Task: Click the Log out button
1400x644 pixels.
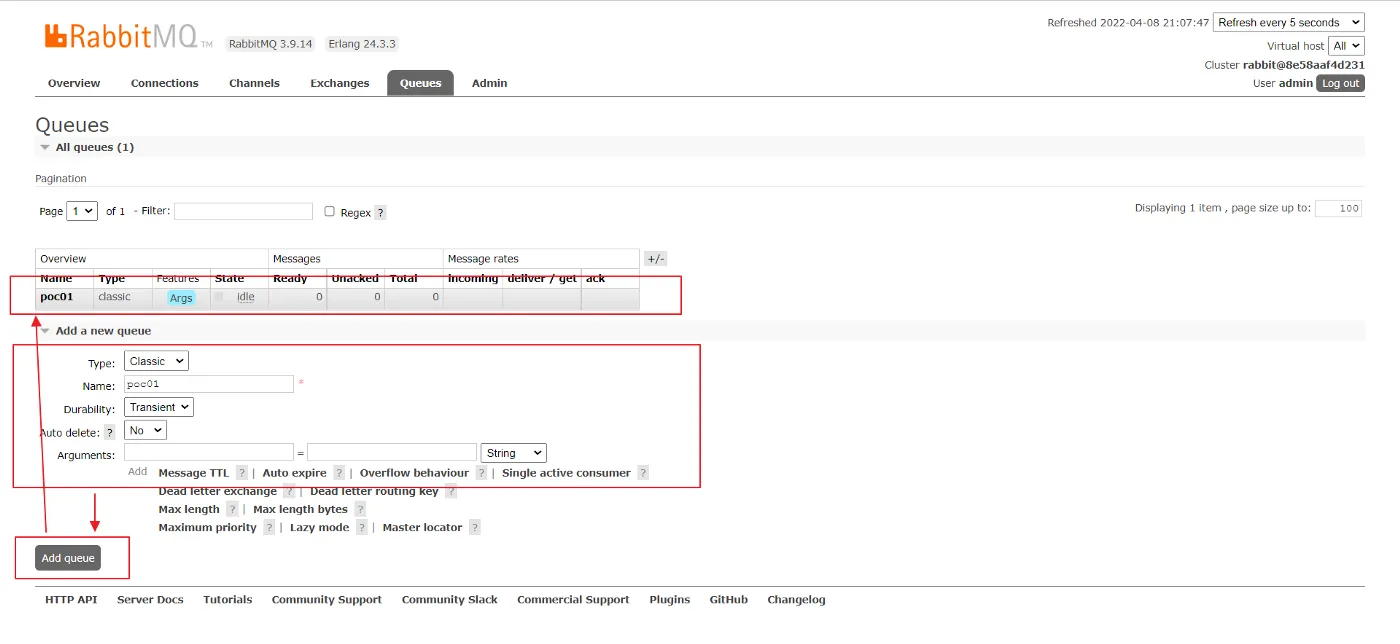Action: point(1340,83)
